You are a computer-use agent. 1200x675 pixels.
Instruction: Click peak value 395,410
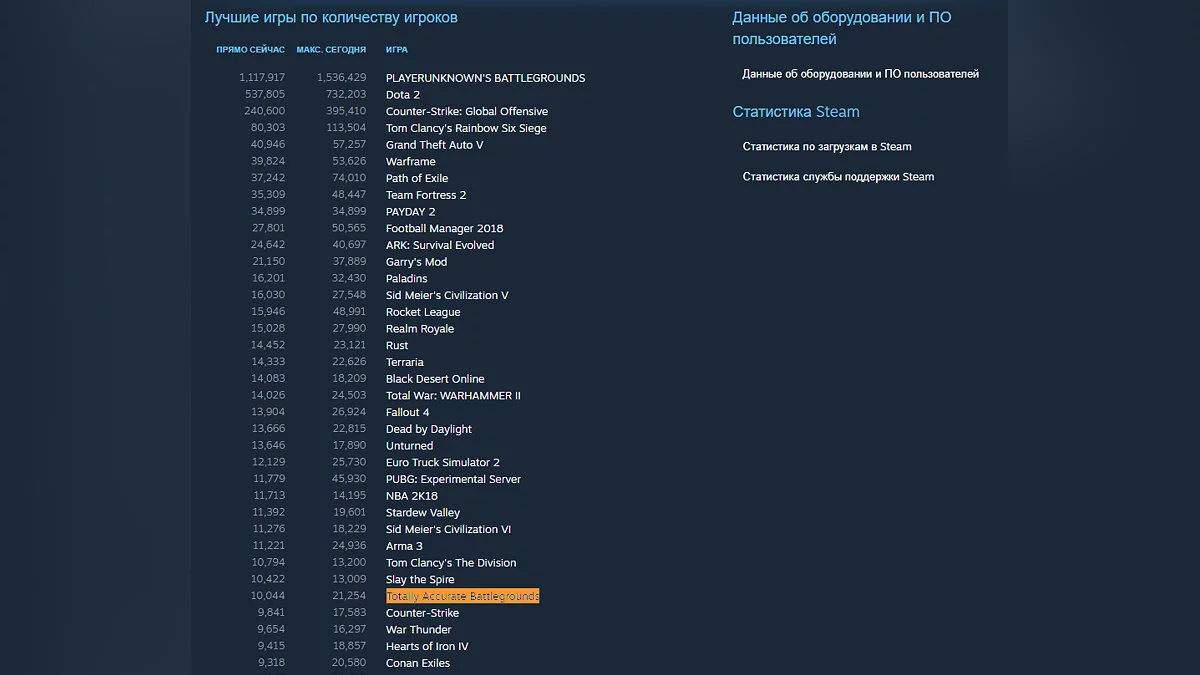tap(346, 111)
